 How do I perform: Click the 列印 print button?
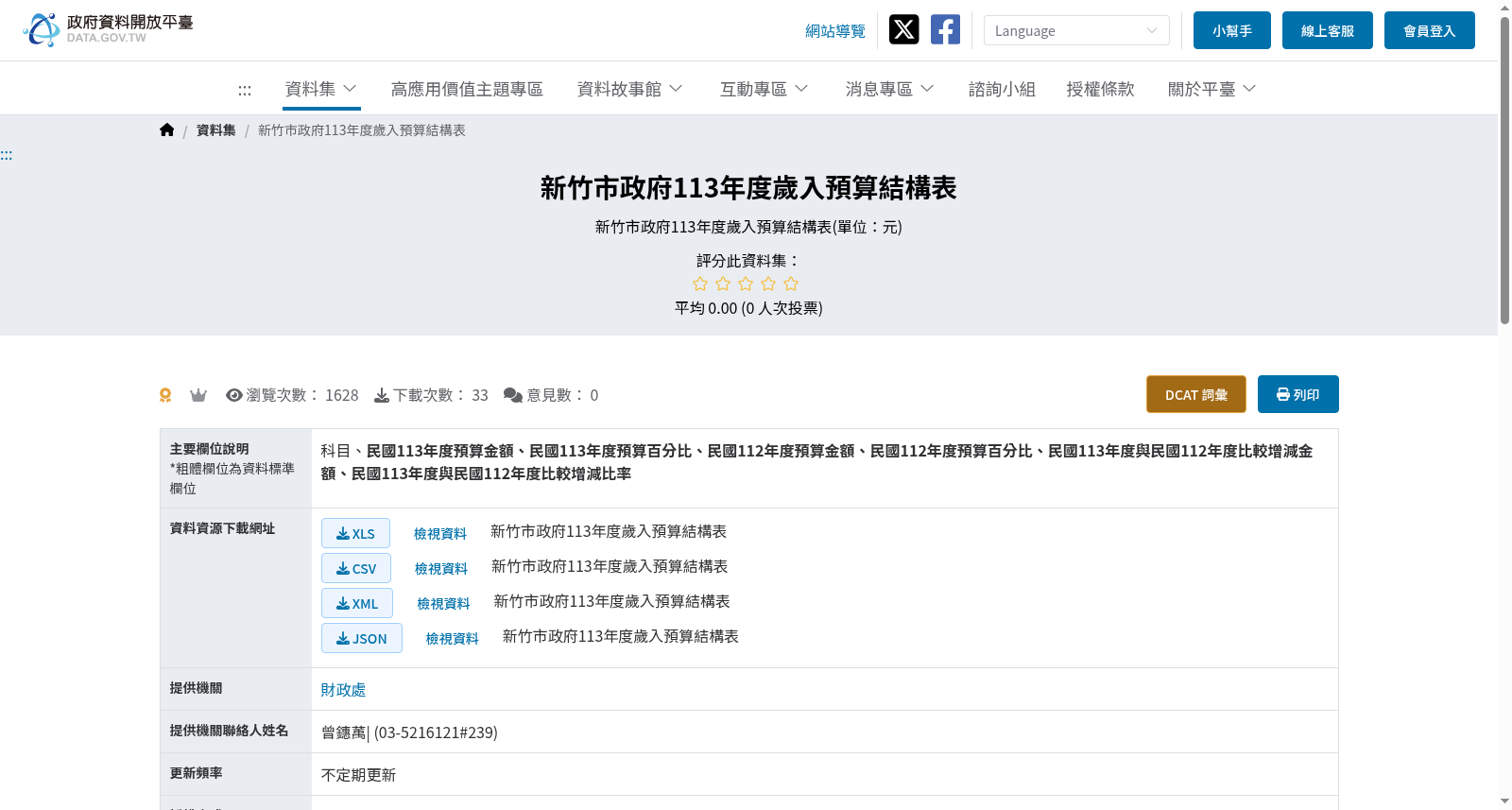(x=1298, y=394)
